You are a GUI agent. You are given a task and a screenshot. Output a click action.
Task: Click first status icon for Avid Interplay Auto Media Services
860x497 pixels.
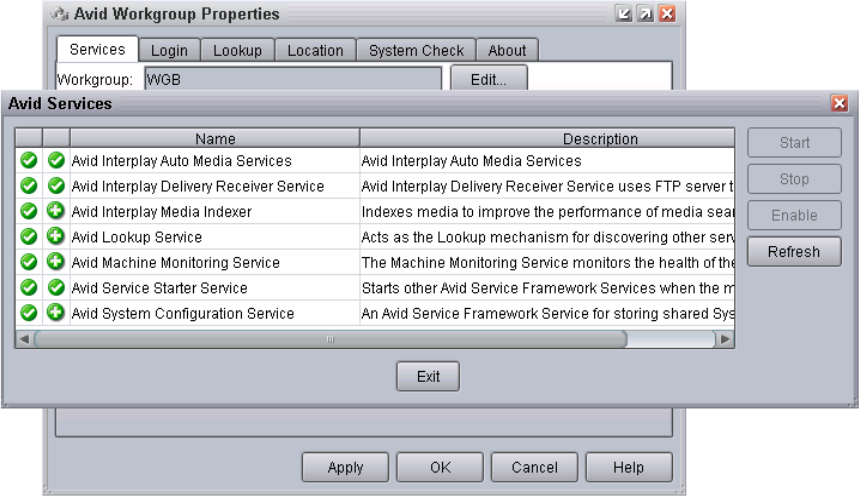(29, 161)
